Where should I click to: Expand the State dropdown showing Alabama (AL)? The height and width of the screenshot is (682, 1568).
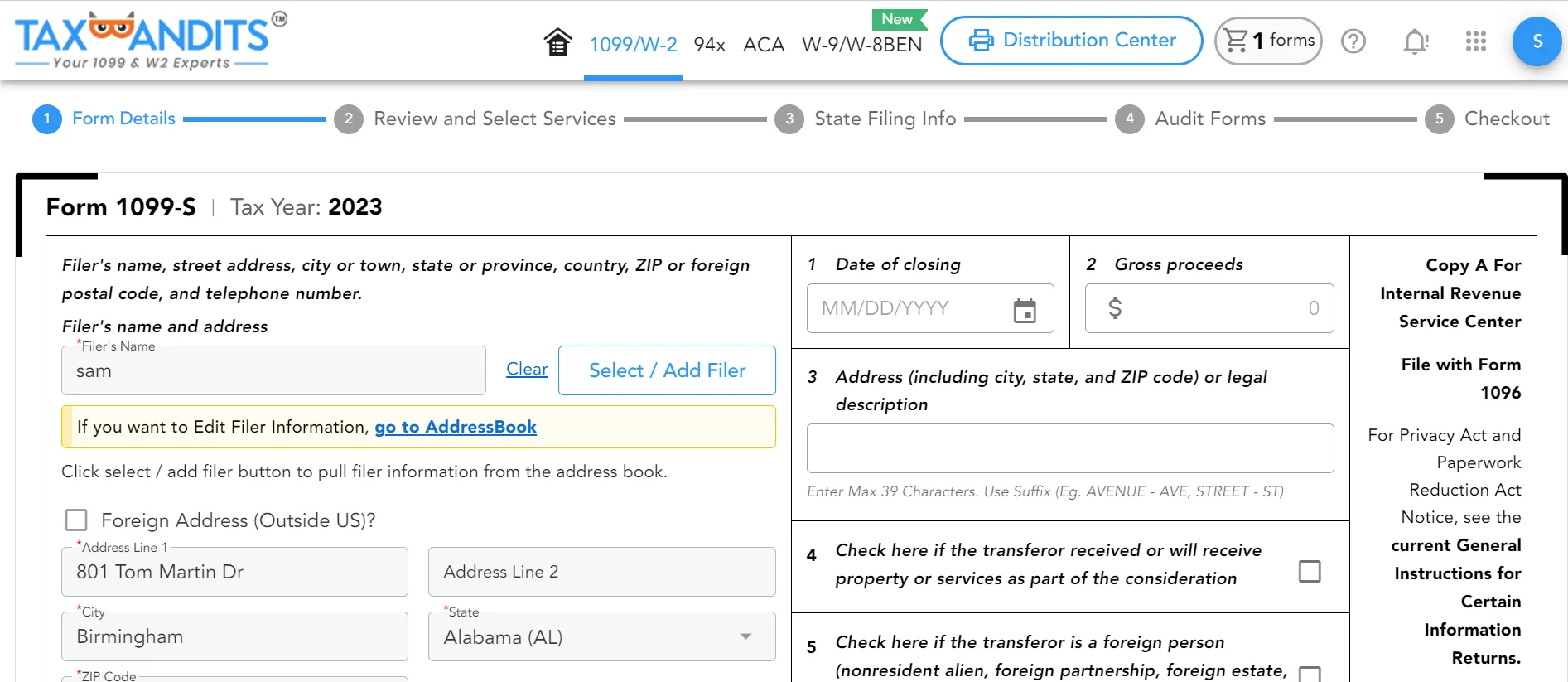coord(745,636)
